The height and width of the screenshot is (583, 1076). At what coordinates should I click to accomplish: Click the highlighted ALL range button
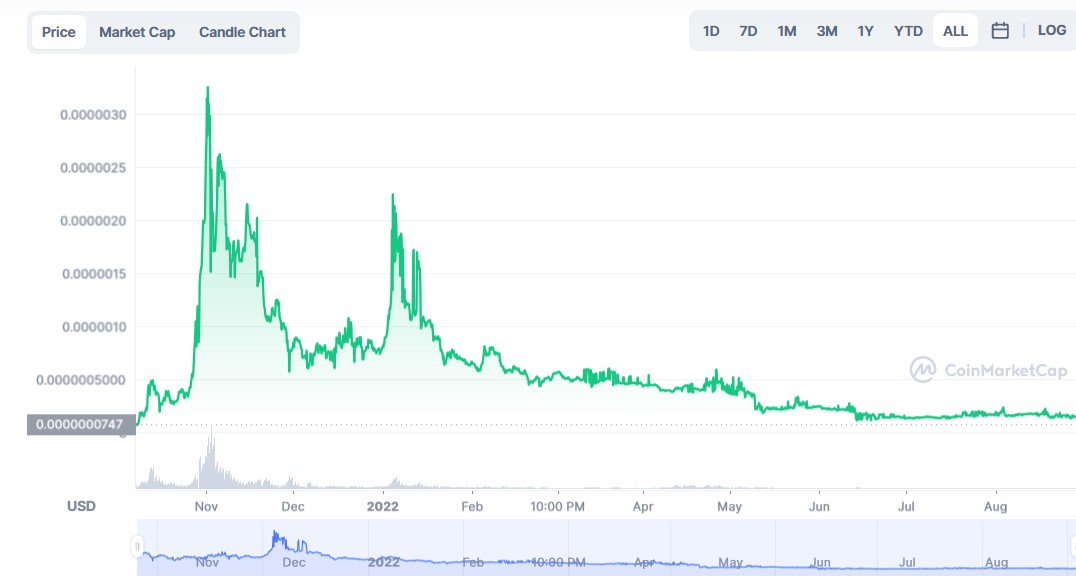(x=954, y=30)
